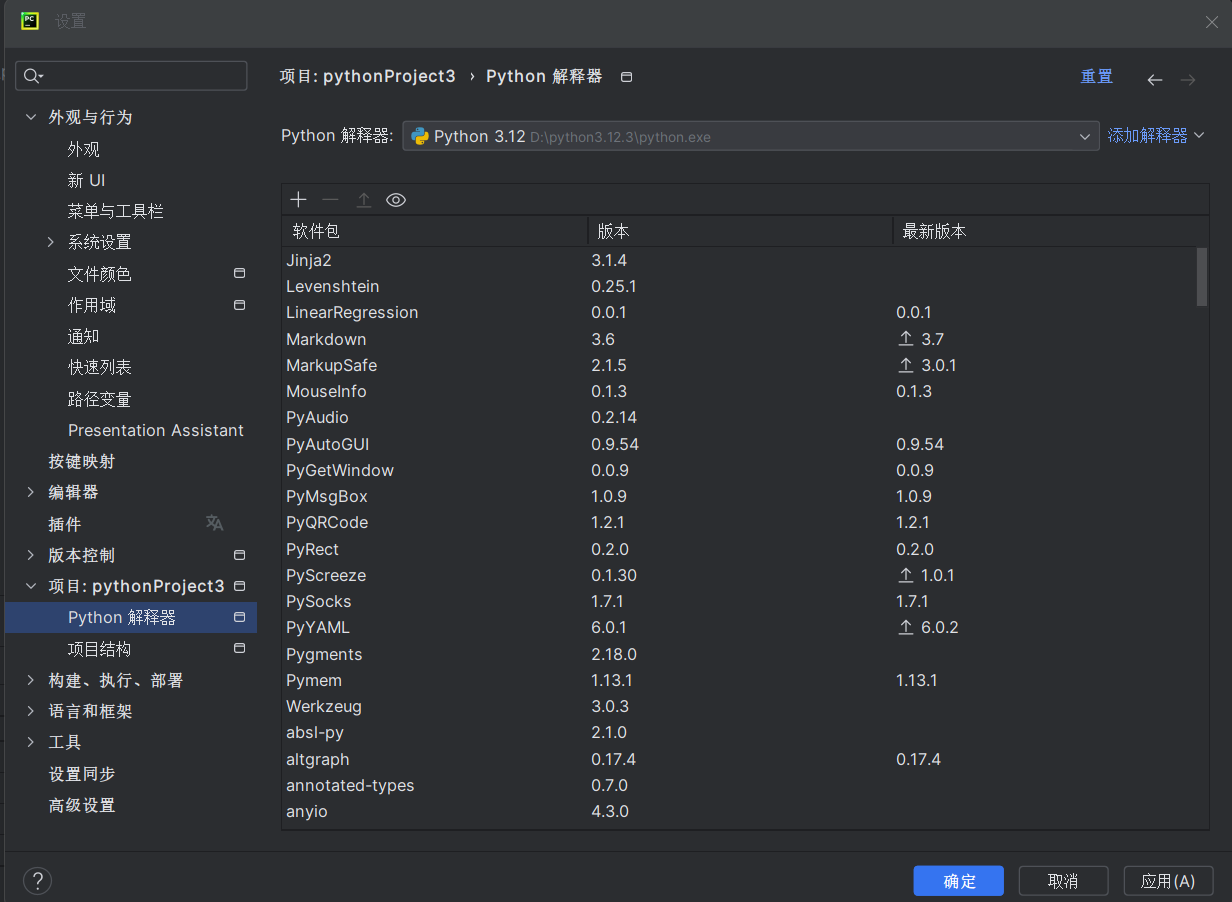Click the 取消 button
This screenshot has height=902, width=1232.
pyautogui.click(x=1063, y=881)
